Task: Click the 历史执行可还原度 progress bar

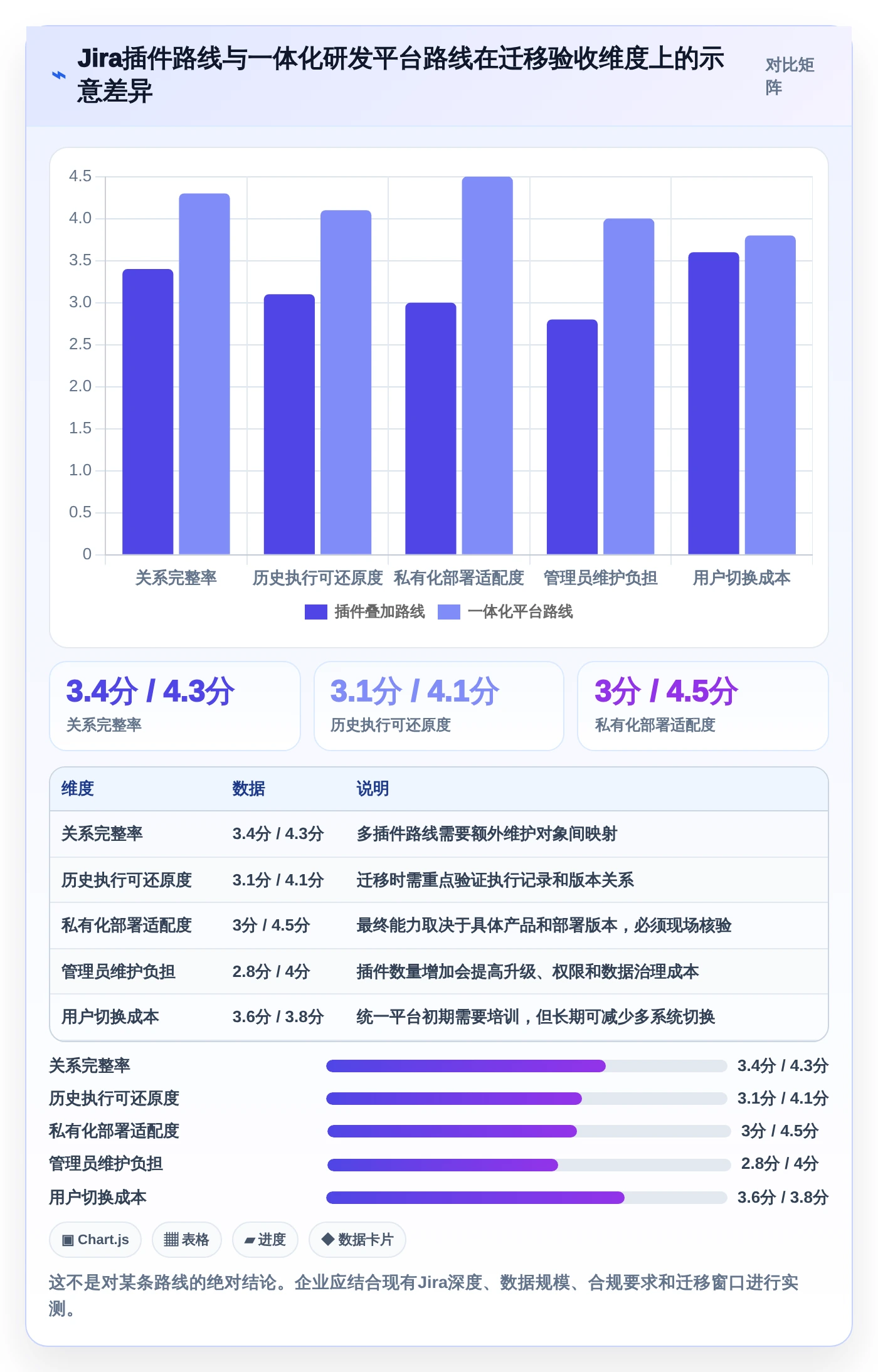Action: [526, 1098]
